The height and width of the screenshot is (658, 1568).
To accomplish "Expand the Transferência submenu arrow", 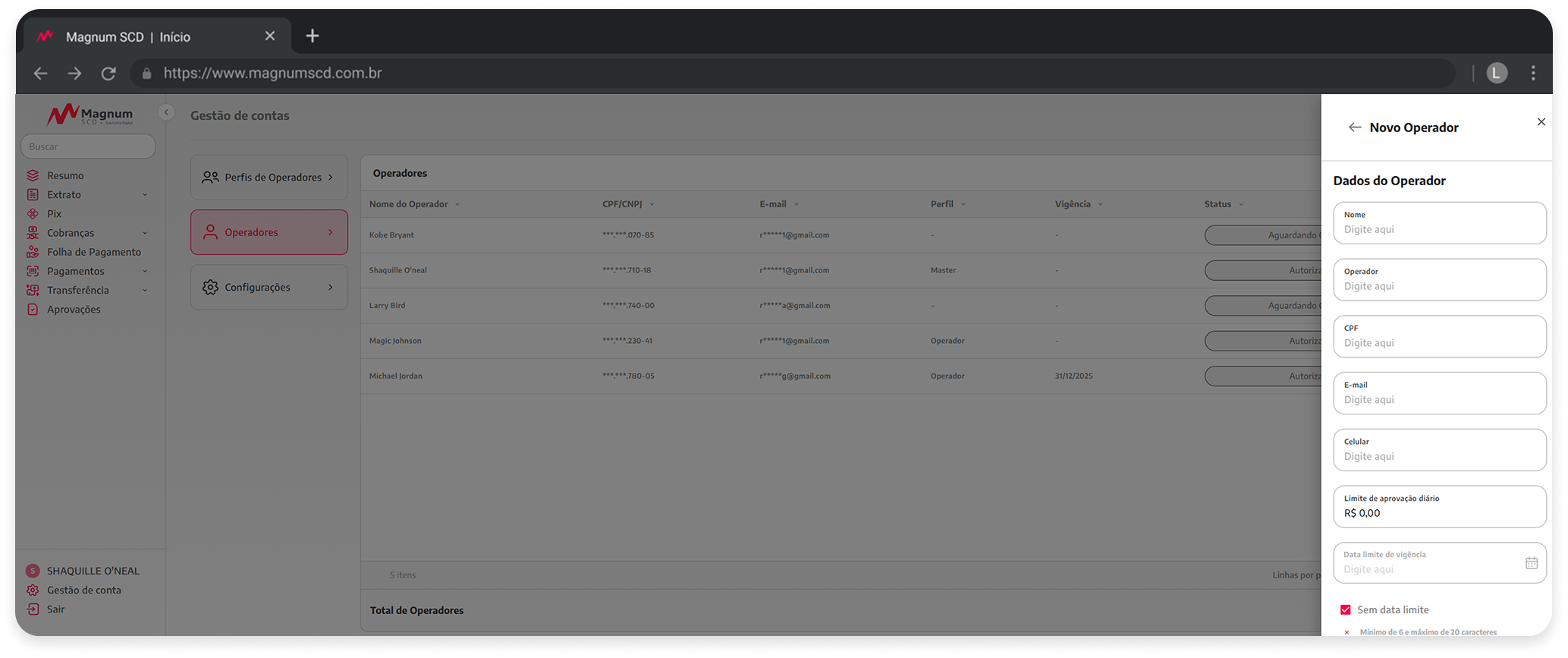I will (145, 291).
